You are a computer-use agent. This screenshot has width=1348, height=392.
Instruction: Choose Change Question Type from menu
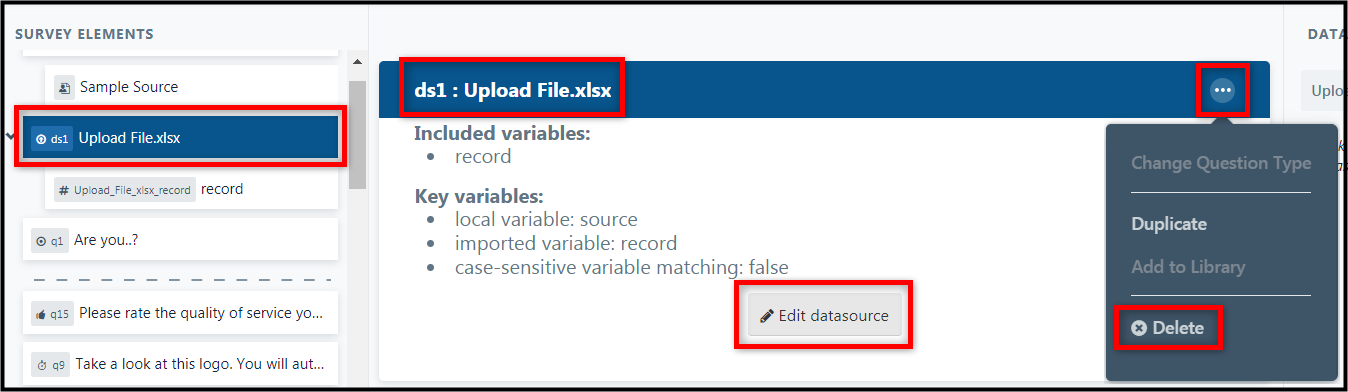1221,163
